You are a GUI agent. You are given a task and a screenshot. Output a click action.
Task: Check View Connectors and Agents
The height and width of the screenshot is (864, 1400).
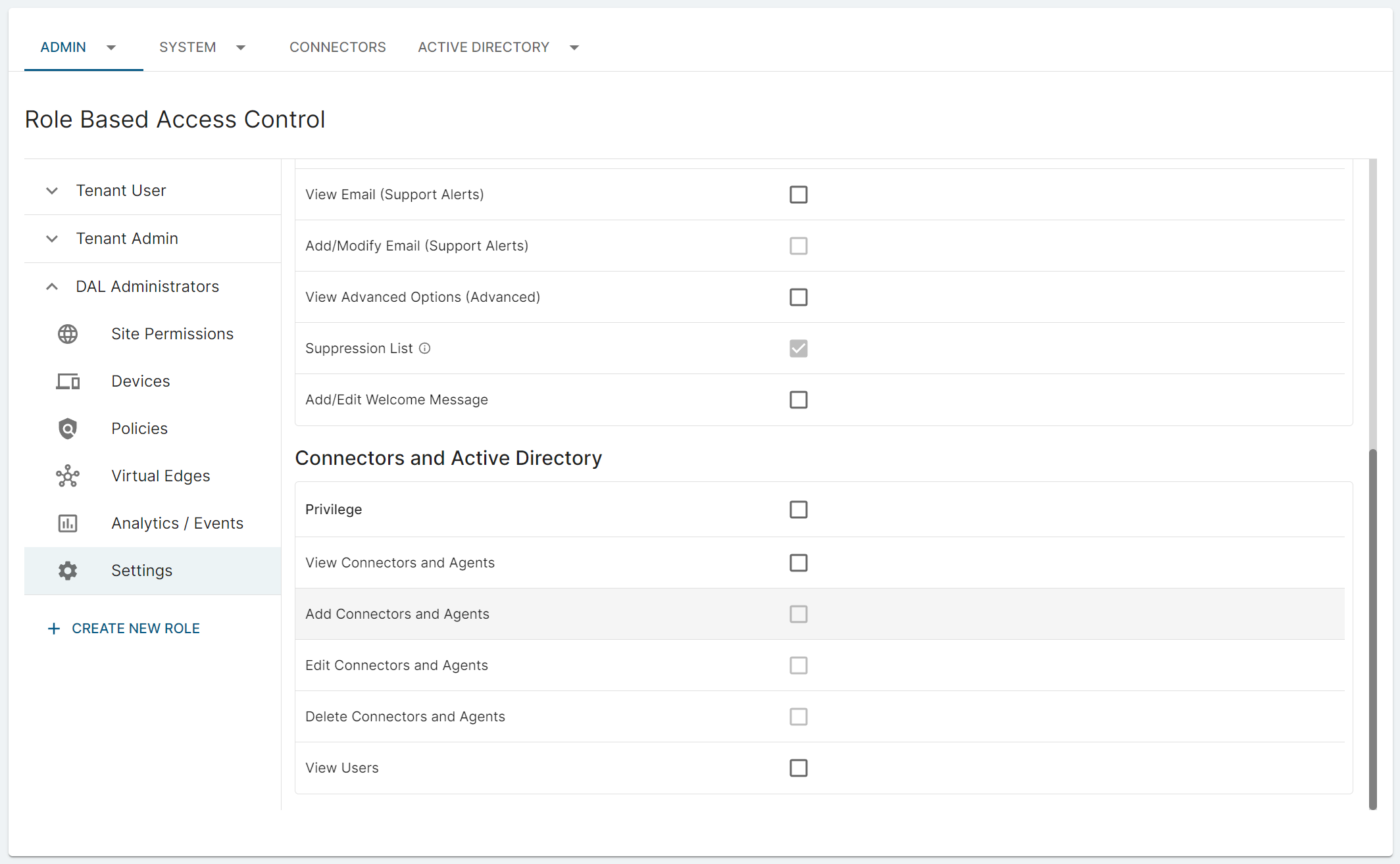pyautogui.click(x=798, y=563)
